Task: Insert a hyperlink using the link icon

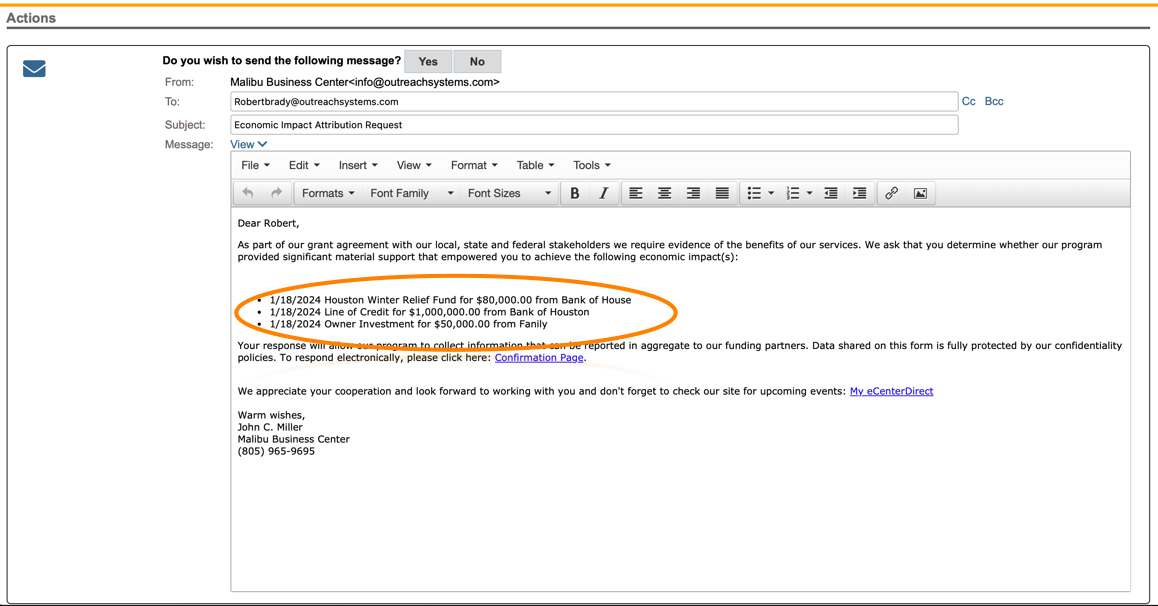Action: pyautogui.click(x=891, y=193)
